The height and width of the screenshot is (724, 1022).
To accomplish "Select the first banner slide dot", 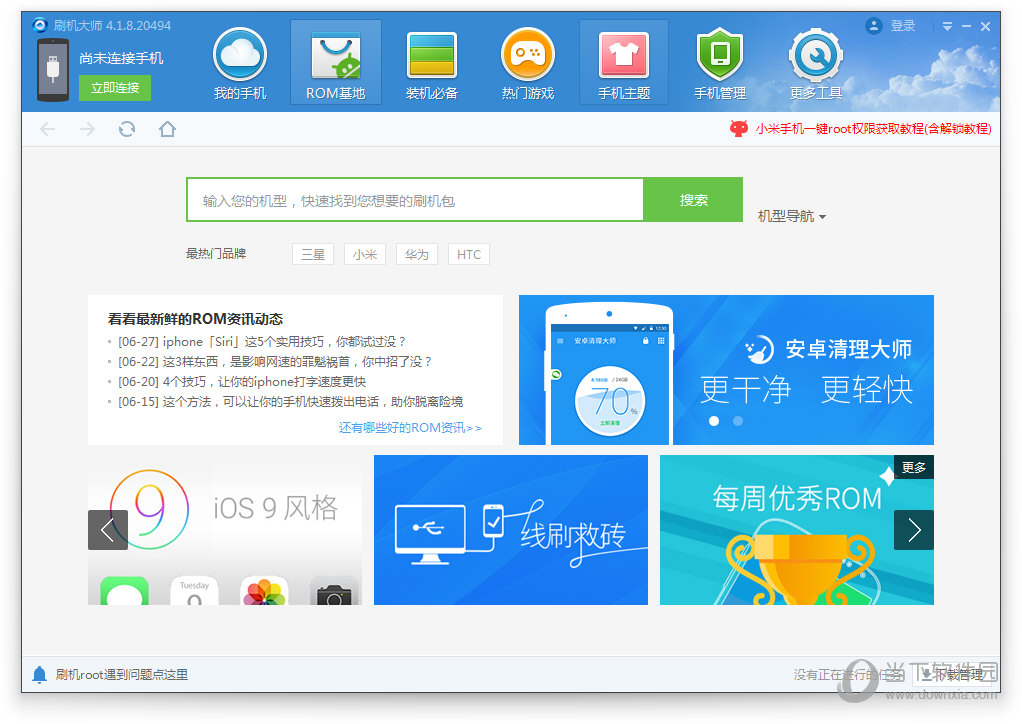I will [714, 421].
